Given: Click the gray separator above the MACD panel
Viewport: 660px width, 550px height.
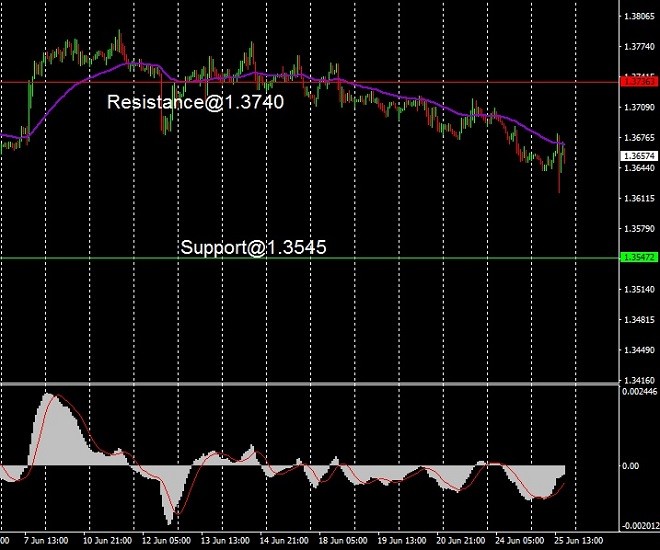Looking at the screenshot, I should (309, 383).
